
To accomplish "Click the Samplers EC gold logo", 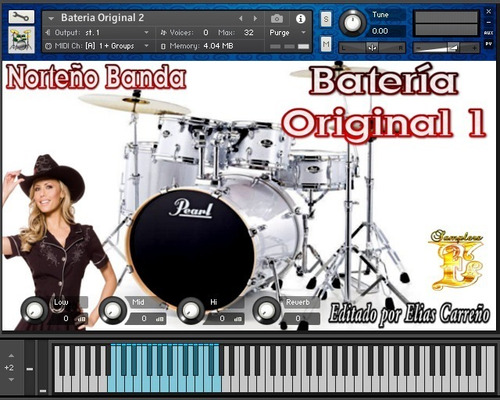I will tap(456, 260).
